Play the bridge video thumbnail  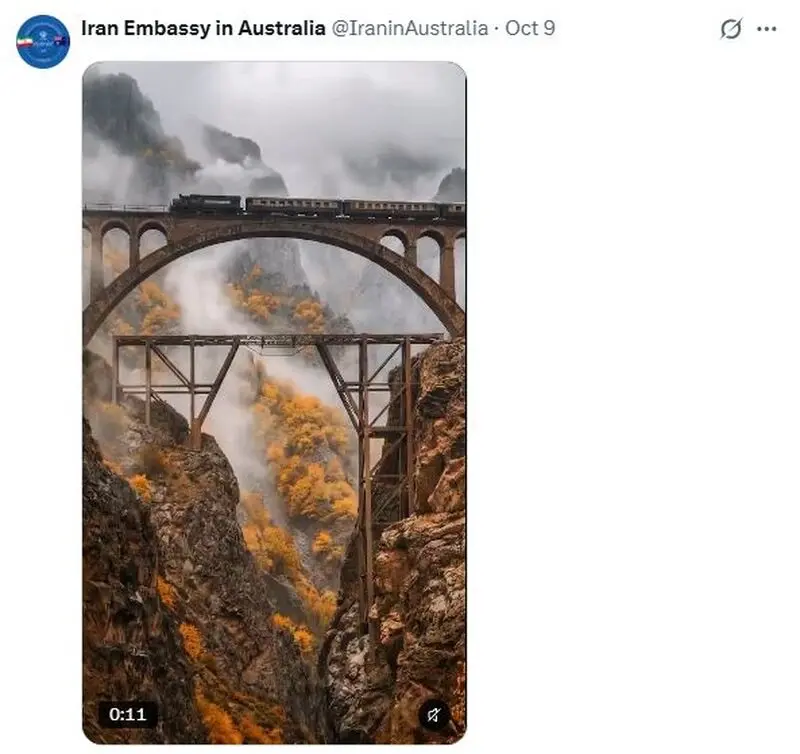(x=274, y=403)
